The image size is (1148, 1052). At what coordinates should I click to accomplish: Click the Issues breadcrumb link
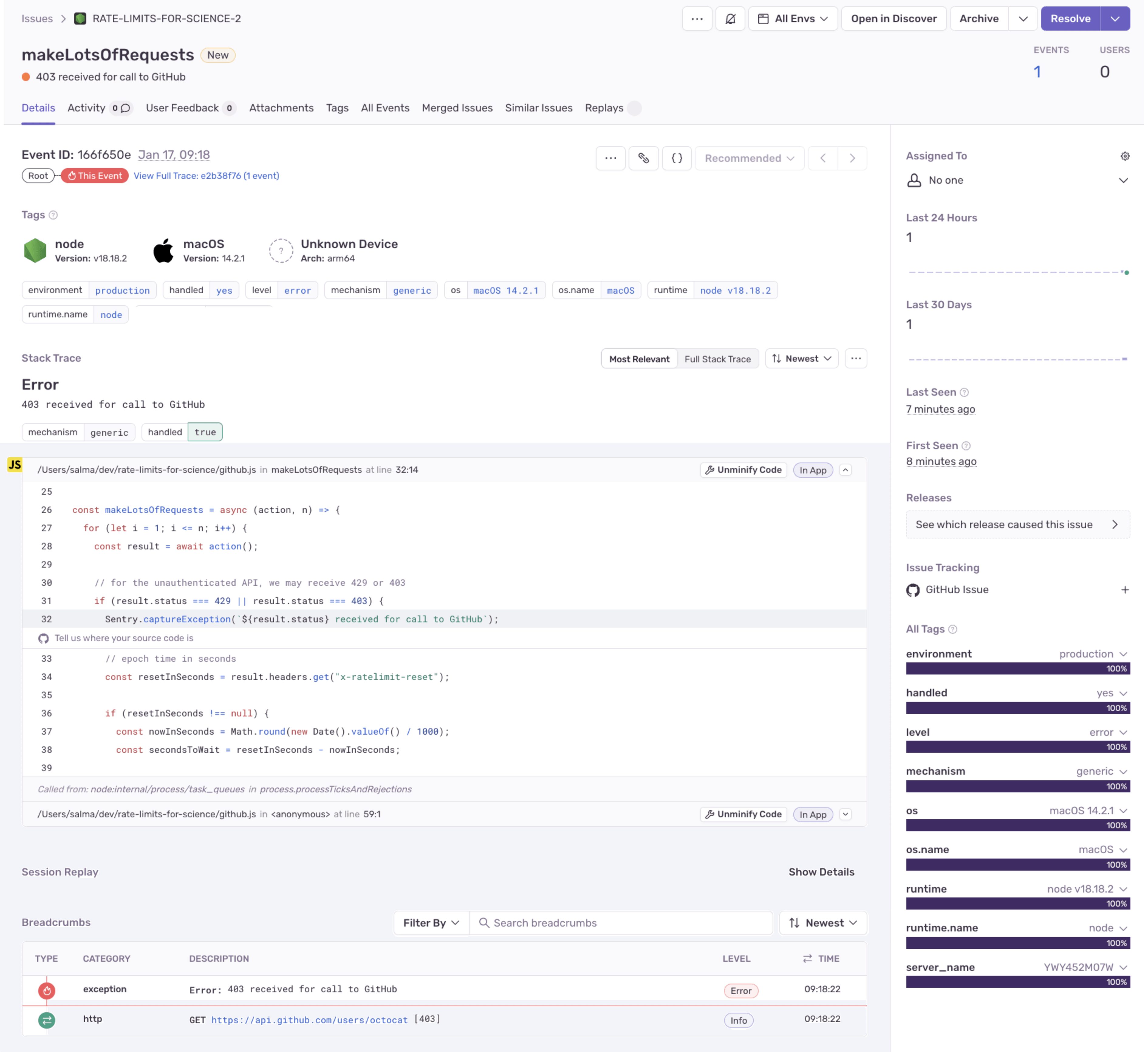point(37,19)
